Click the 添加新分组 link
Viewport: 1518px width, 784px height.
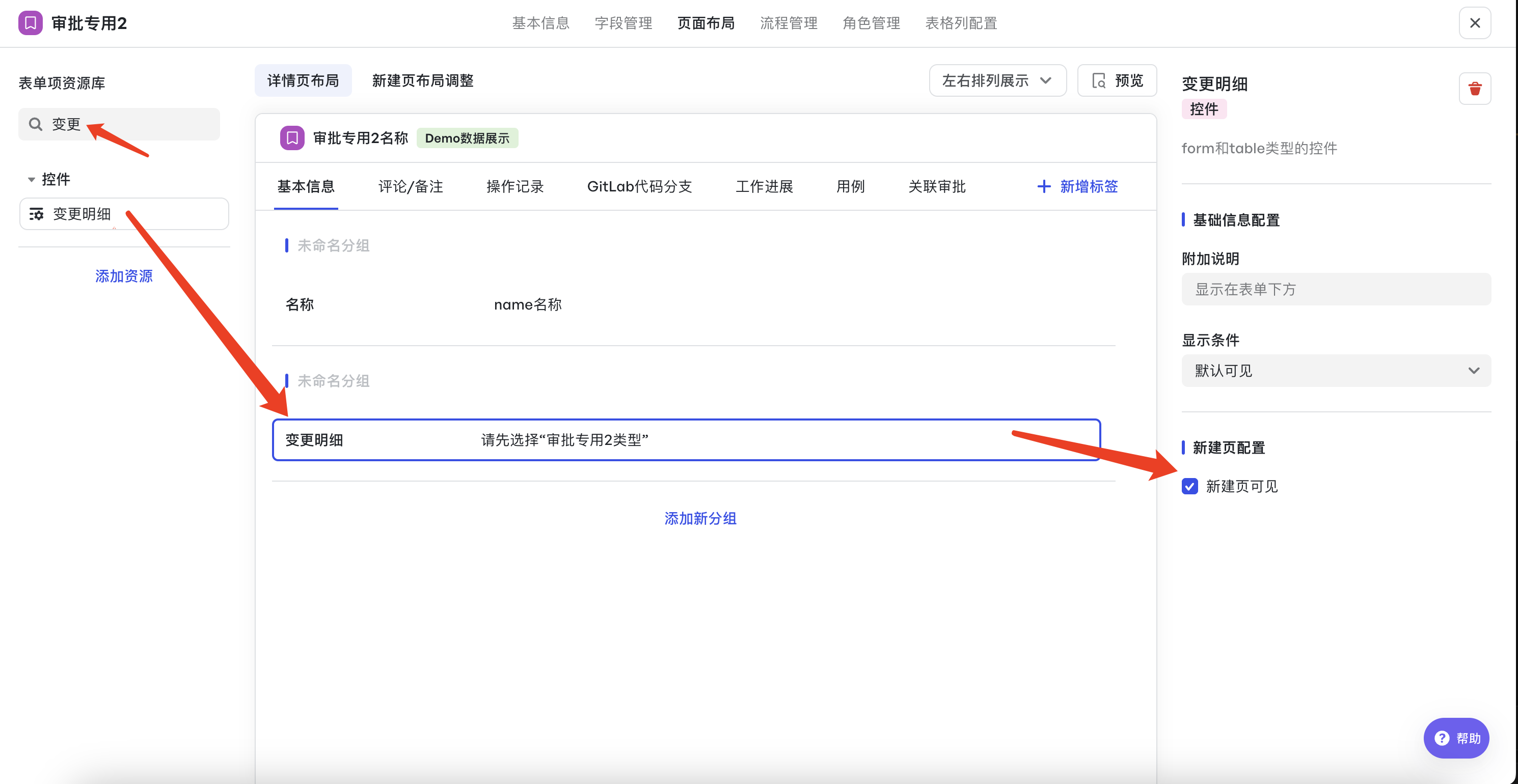pos(700,518)
